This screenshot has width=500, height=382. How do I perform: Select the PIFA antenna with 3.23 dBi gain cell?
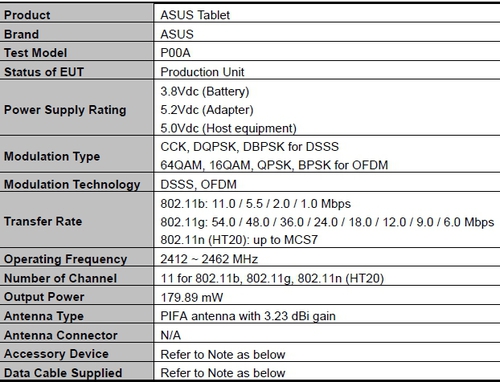(x=327, y=314)
